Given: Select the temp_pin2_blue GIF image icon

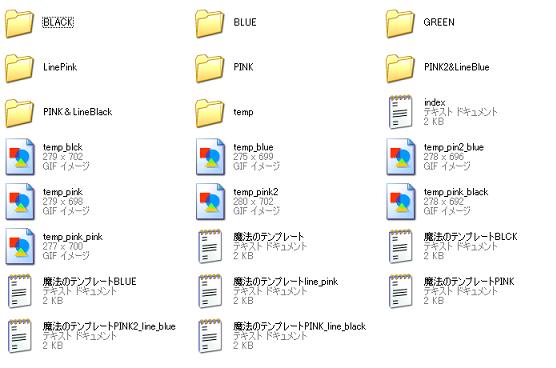Looking at the screenshot, I should click(x=401, y=157).
